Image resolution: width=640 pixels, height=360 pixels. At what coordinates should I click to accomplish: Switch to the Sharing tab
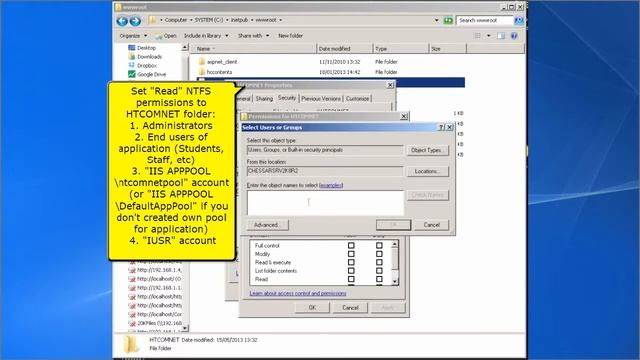coord(264,99)
